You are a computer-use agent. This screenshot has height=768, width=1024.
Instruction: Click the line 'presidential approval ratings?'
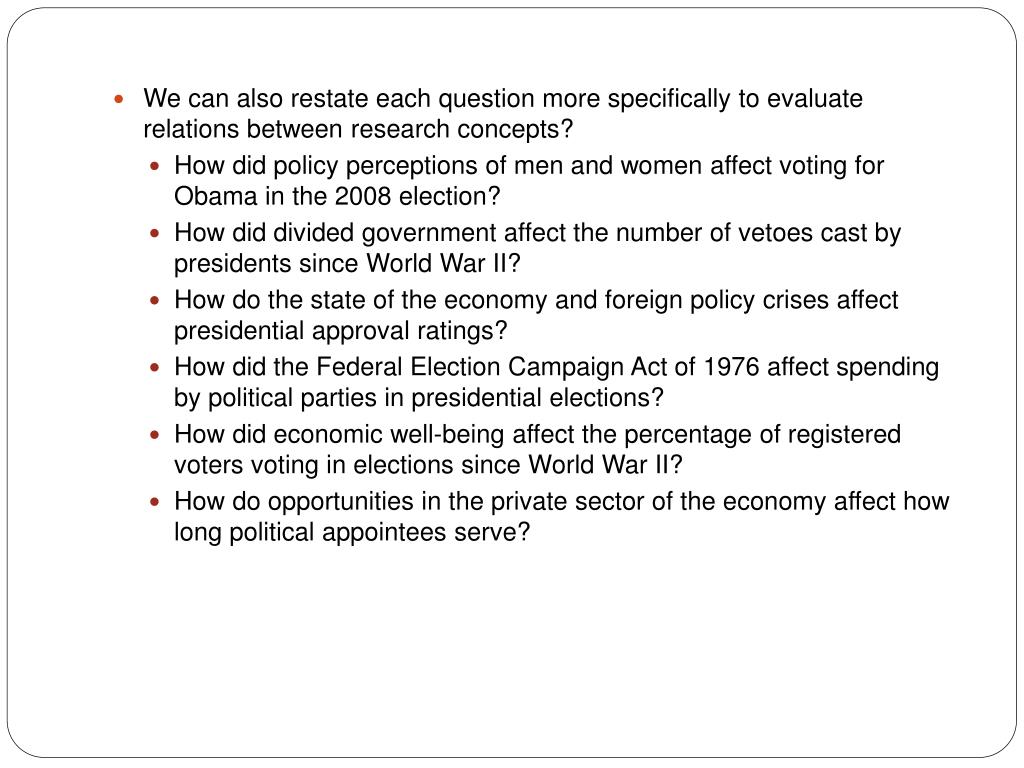click(340, 330)
